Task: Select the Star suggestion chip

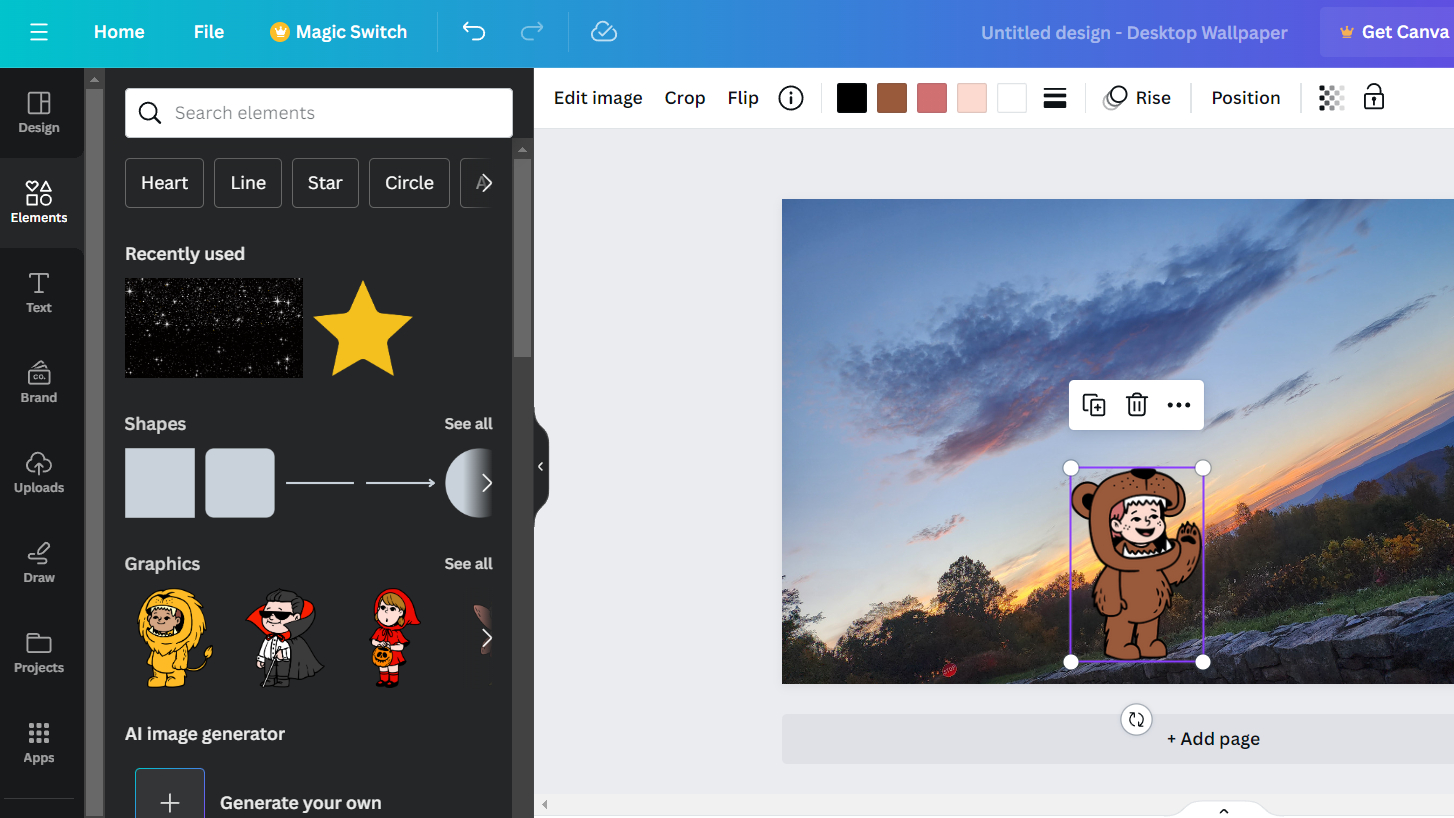Action: coord(325,183)
